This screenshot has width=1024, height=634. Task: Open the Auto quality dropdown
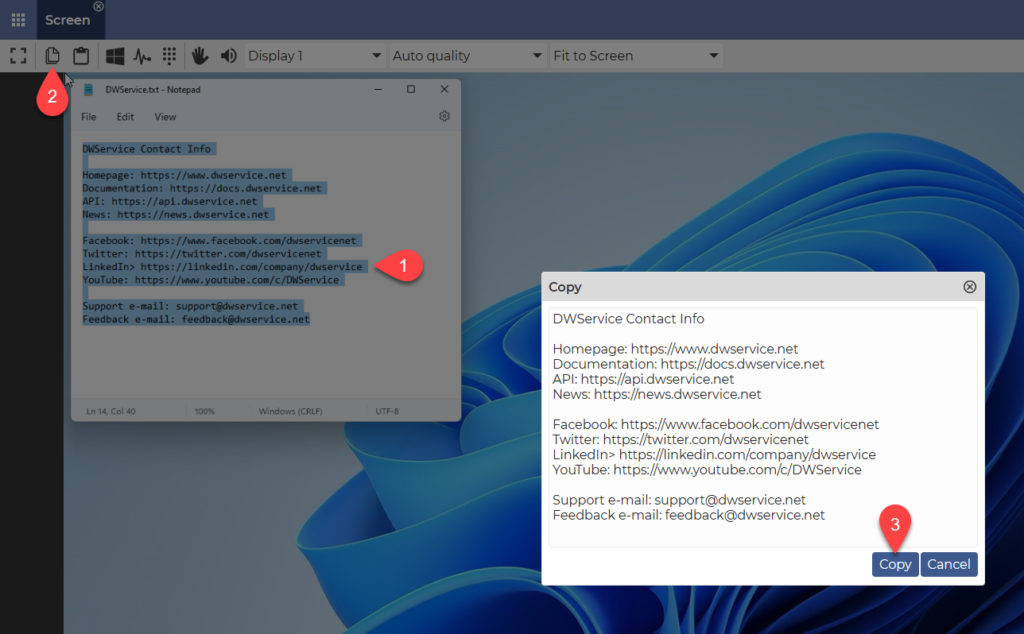pos(467,55)
